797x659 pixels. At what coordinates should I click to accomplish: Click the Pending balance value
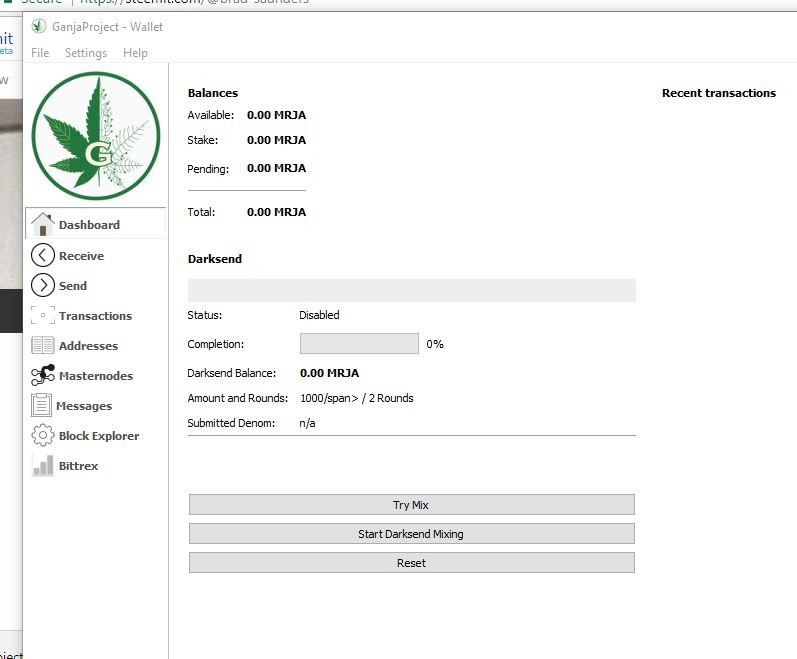point(277,168)
